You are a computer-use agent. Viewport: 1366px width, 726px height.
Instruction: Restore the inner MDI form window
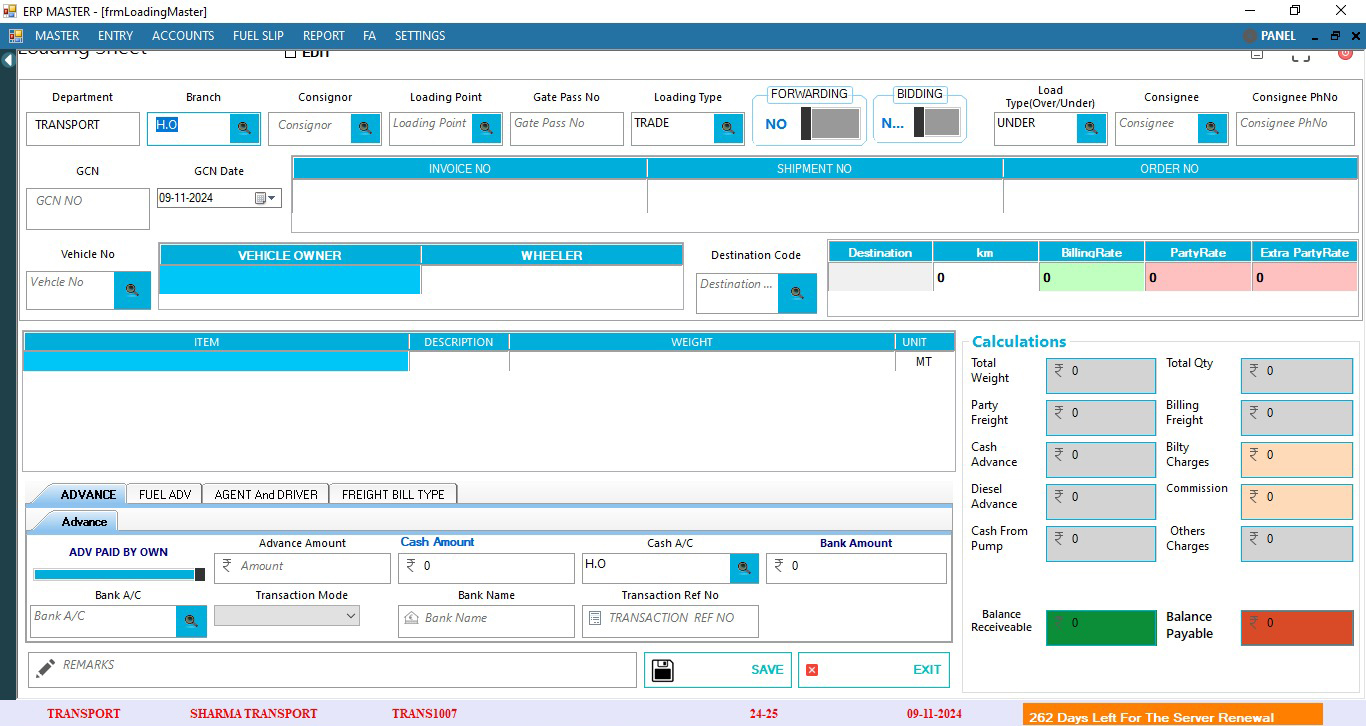pyautogui.click(x=1334, y=36)
